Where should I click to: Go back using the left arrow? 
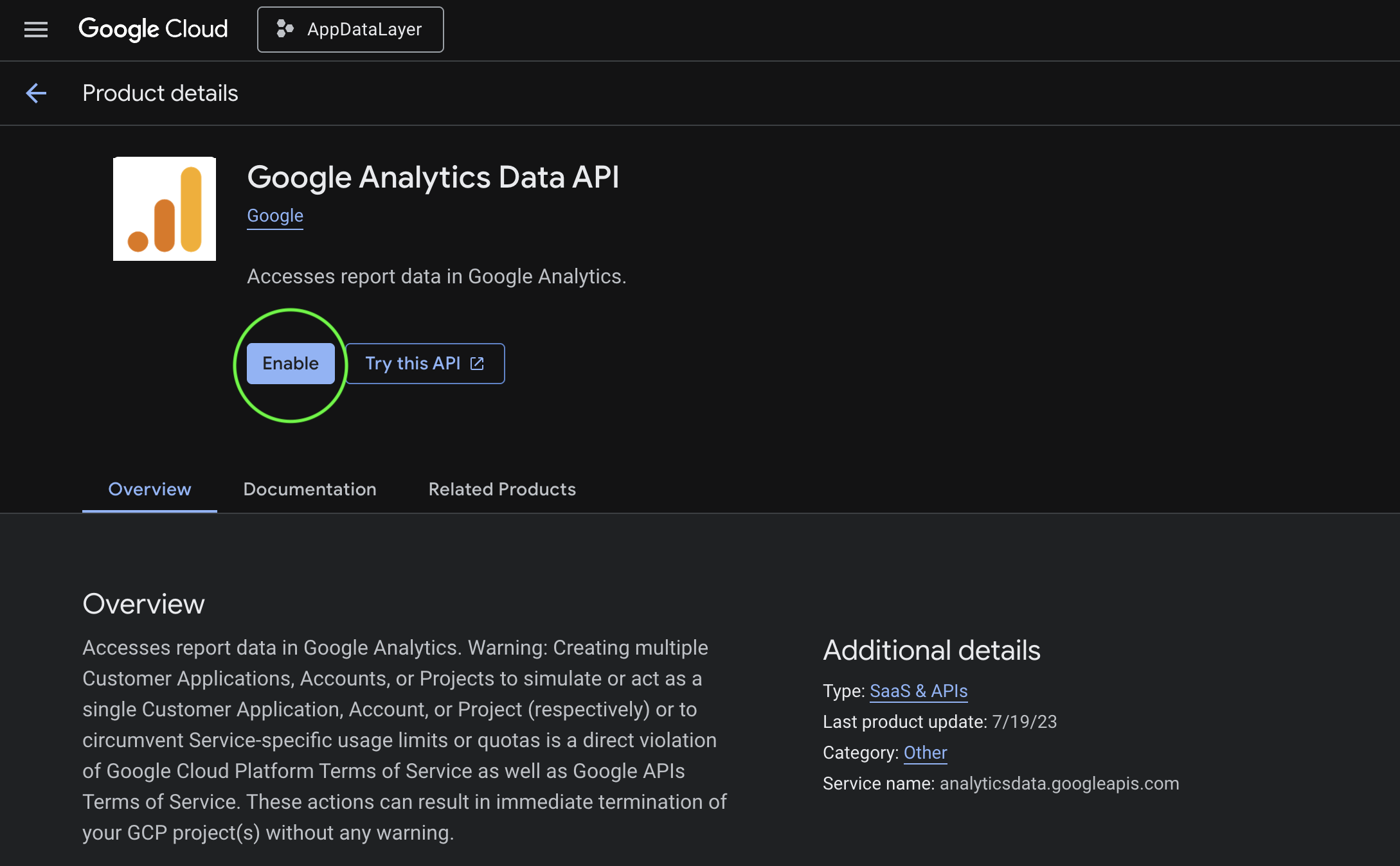(36, 93)
